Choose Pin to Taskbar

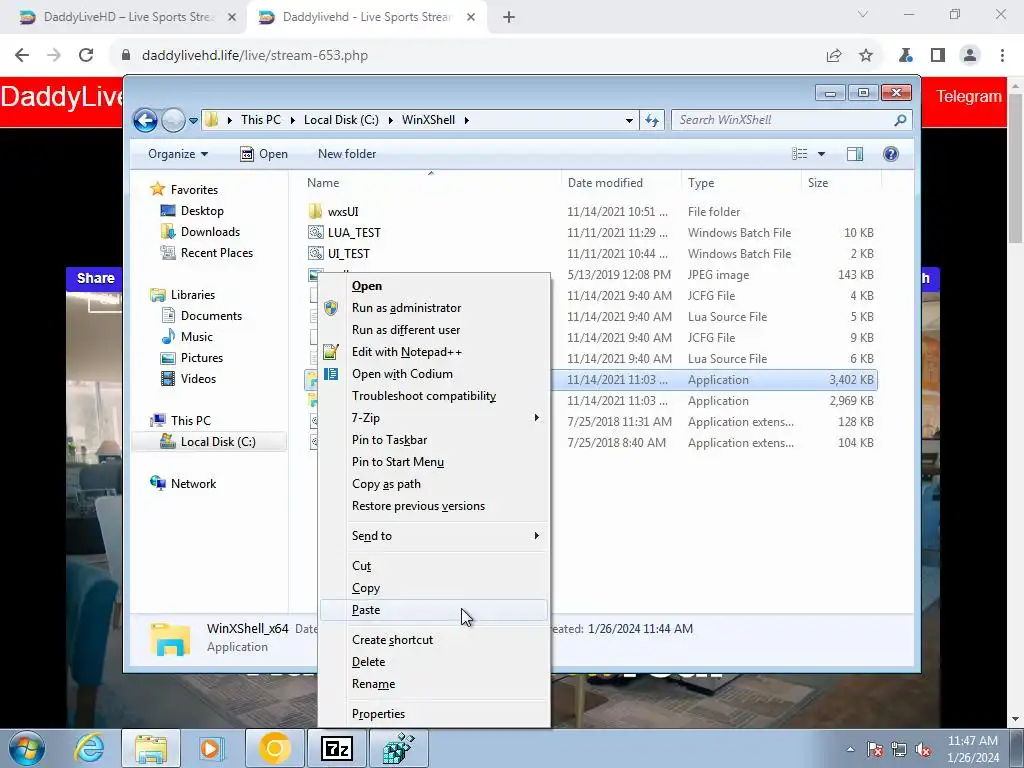click(x=434, y=440)
